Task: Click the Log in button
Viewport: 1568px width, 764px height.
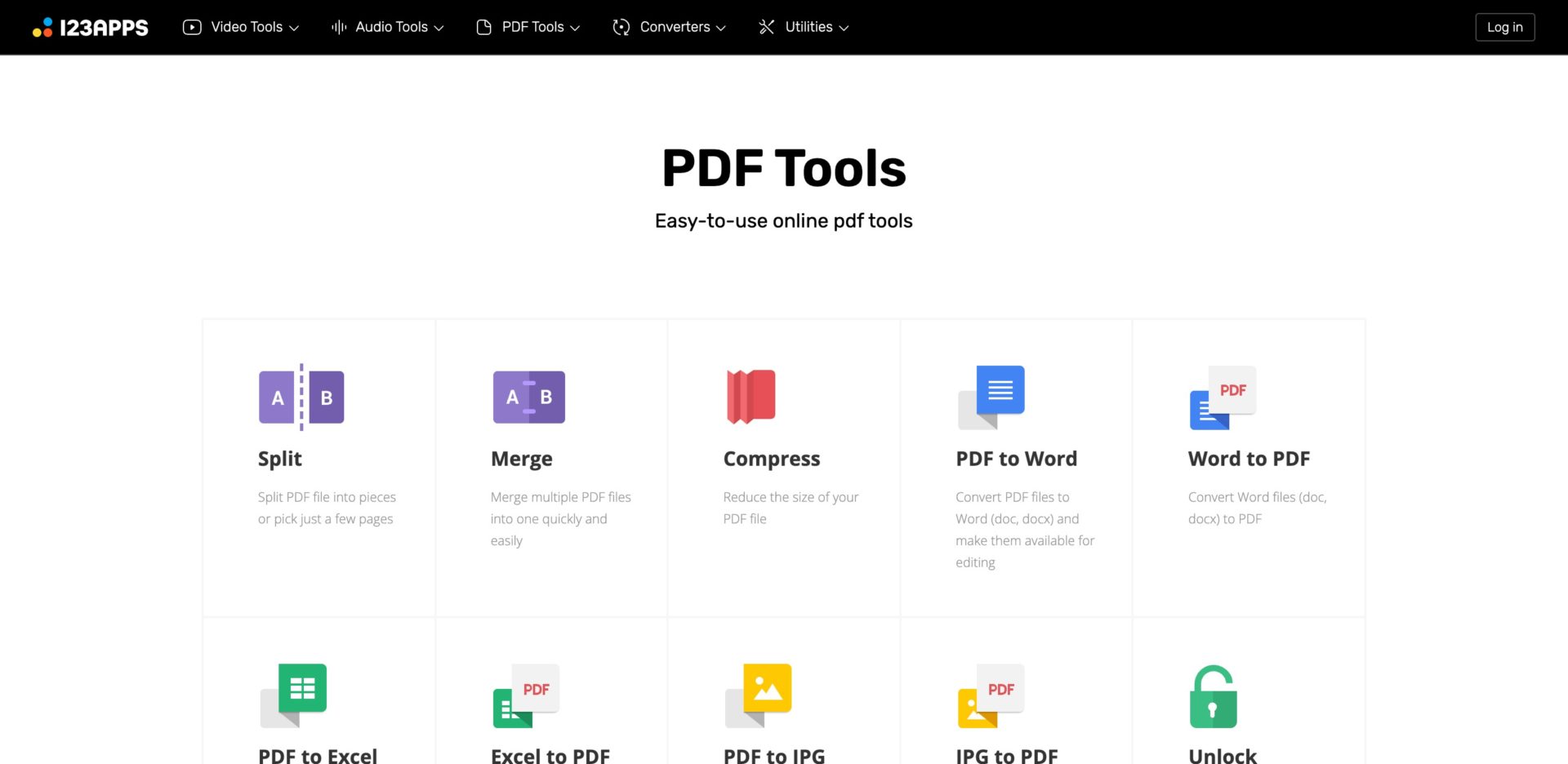Action: tap(1504, 27)
